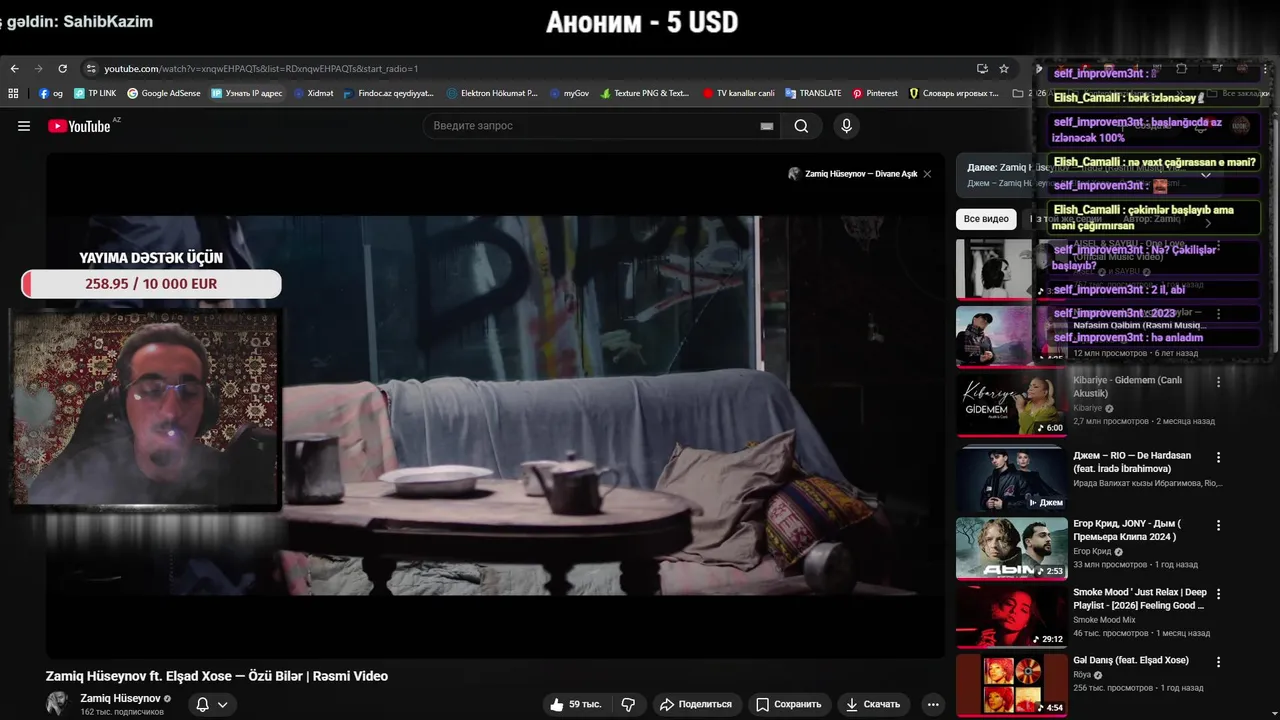Open options menu for Gəl Danış video
1280x720 pixels.
click(1218, 661)
